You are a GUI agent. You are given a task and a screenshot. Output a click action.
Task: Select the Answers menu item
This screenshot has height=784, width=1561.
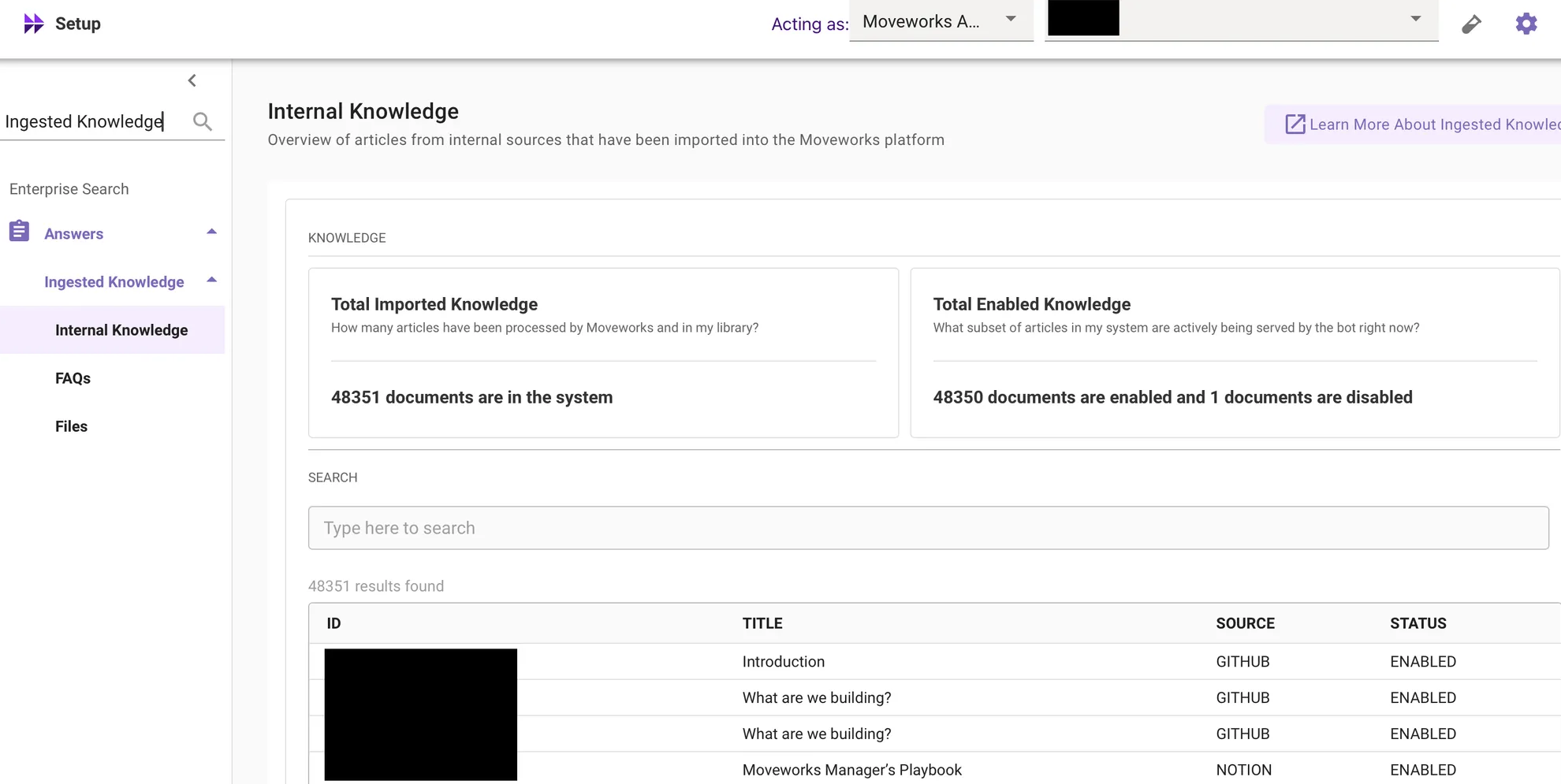coord(73,234)
